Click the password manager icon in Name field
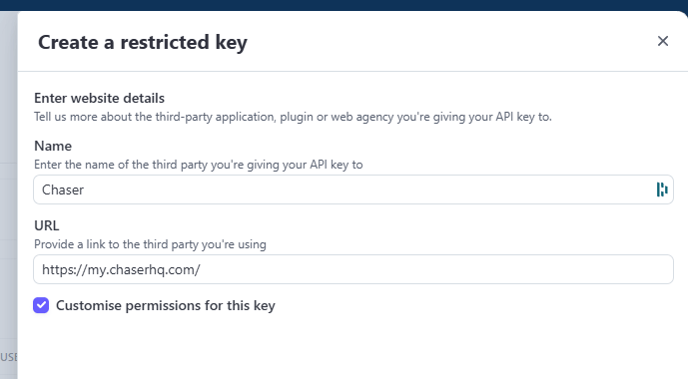688x379 pixels. (662, 190)
